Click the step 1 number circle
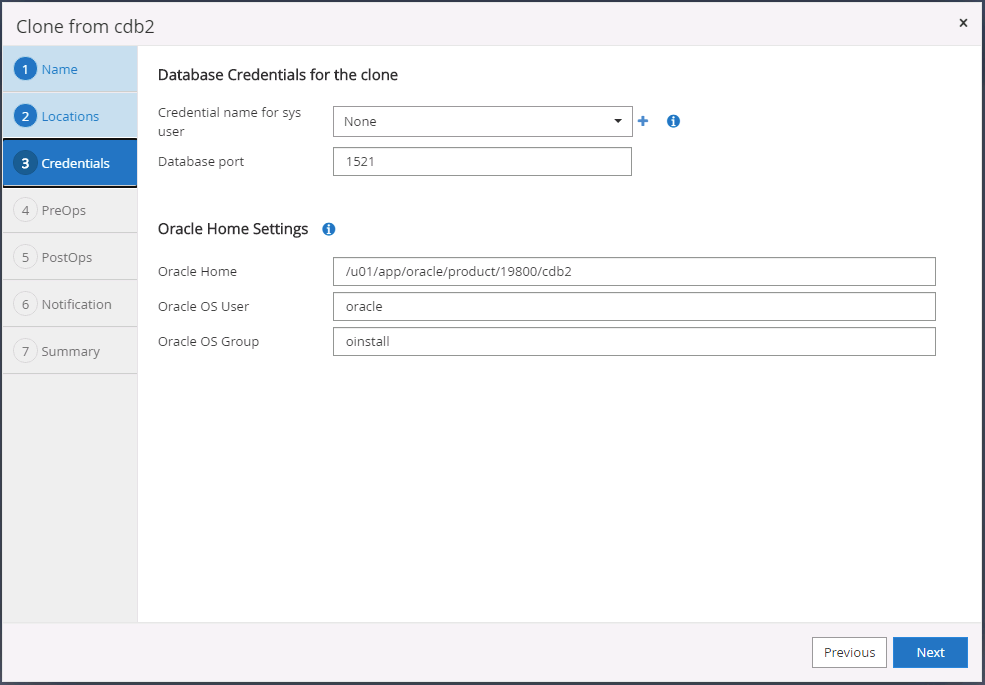 coord(26,69)
